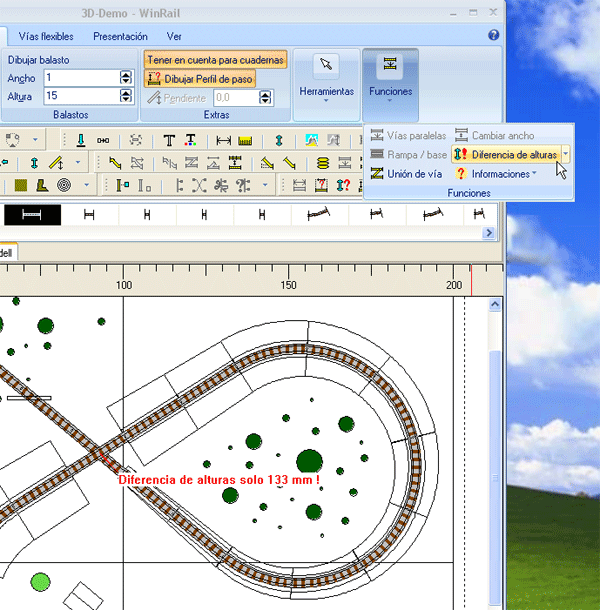Click the cyan down-arrow stamp icon

coord(81,140)
